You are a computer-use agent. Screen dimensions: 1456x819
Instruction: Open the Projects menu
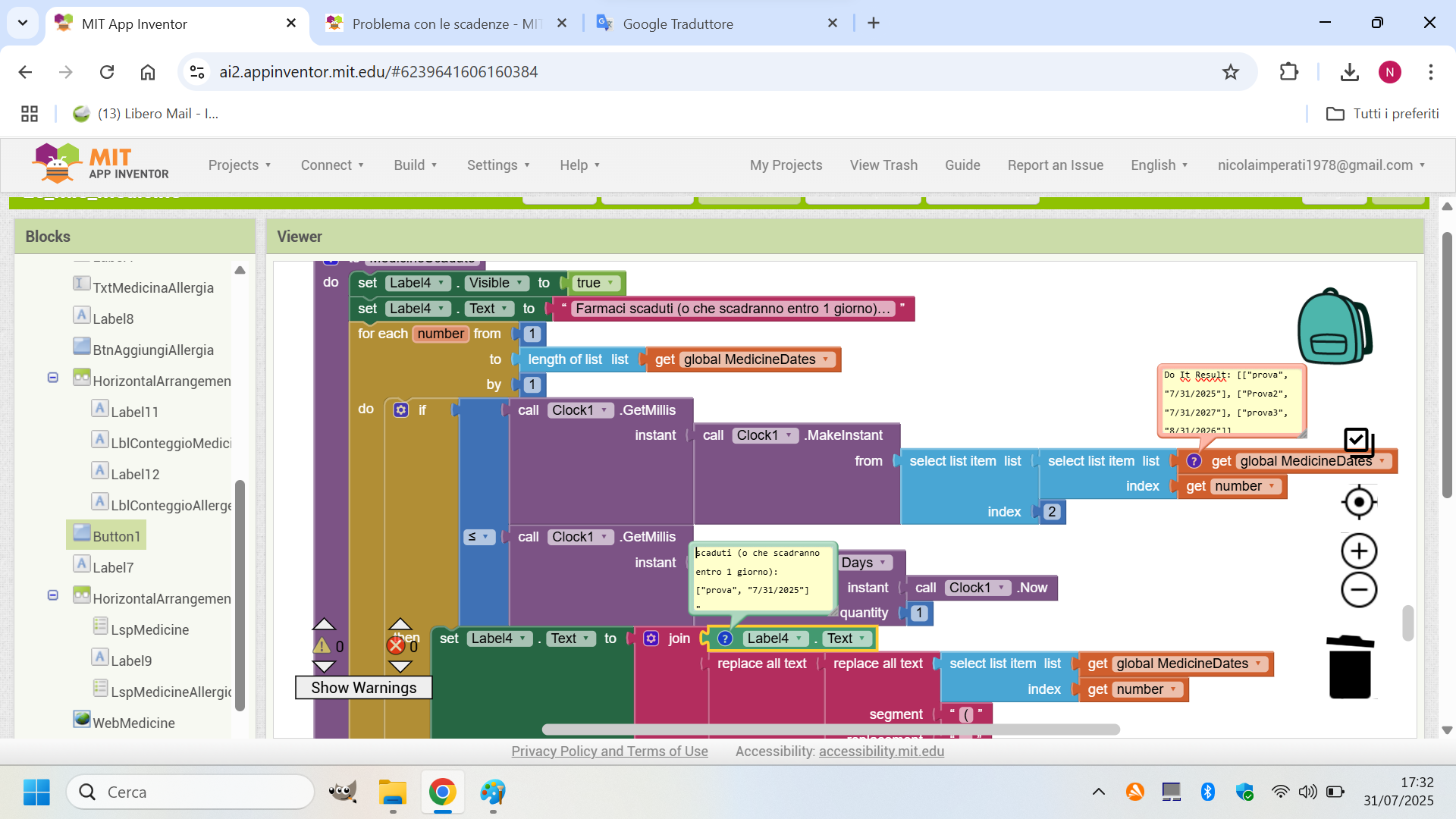pos(239,165)
